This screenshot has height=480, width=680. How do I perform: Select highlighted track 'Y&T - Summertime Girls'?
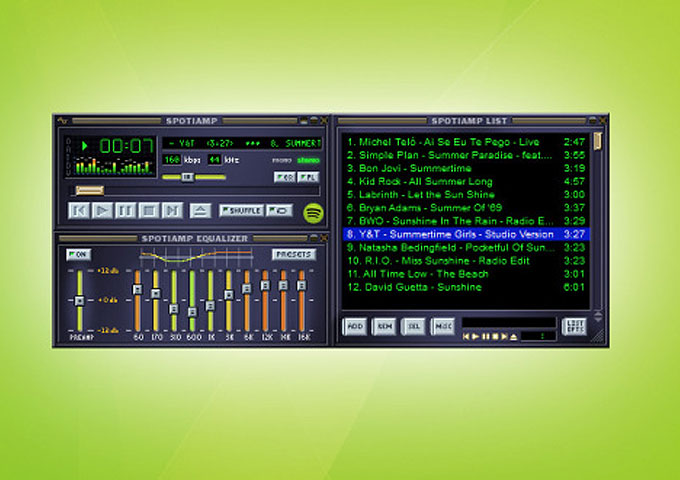click(466, 235)
